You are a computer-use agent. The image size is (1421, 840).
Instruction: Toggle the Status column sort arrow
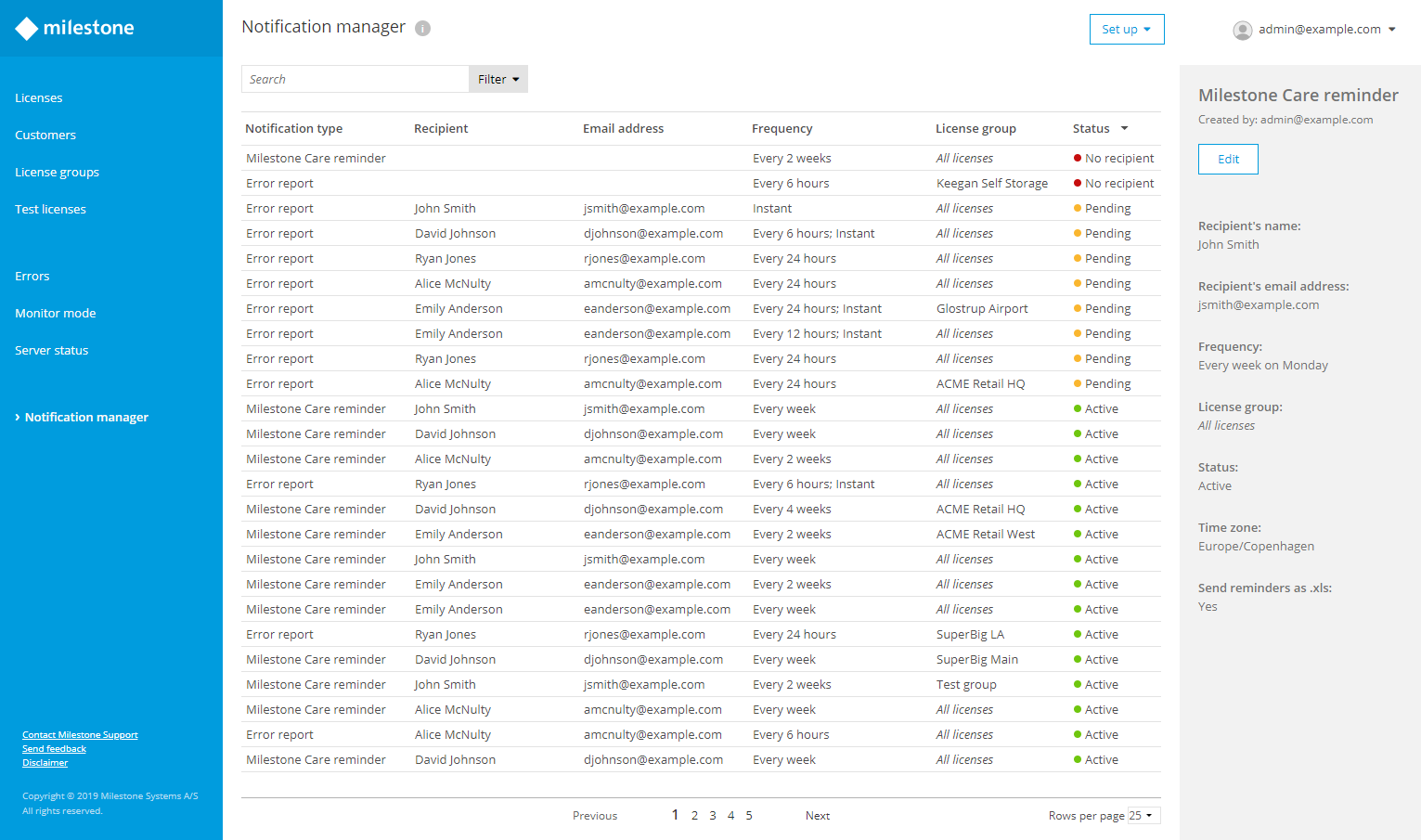coord(1123,128)
